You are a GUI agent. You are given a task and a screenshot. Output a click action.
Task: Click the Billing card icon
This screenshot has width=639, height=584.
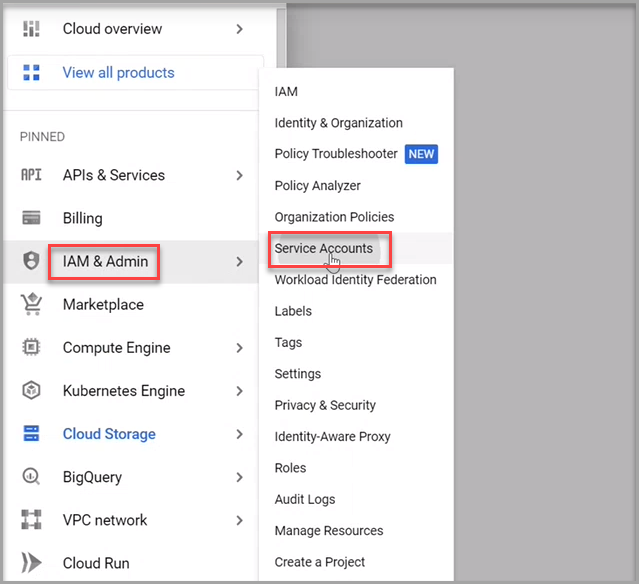tap(31, 218)
